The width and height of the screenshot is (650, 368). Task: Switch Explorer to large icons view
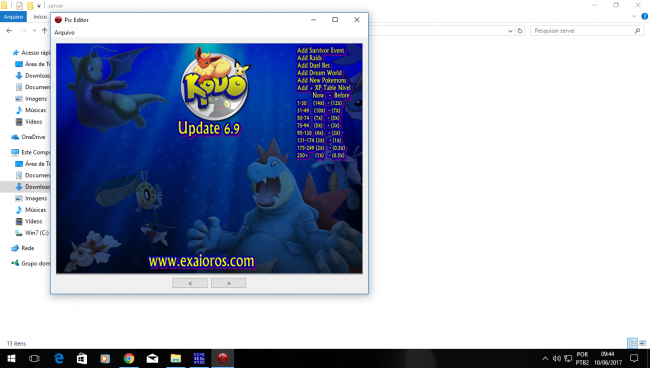tap(643, 343)
